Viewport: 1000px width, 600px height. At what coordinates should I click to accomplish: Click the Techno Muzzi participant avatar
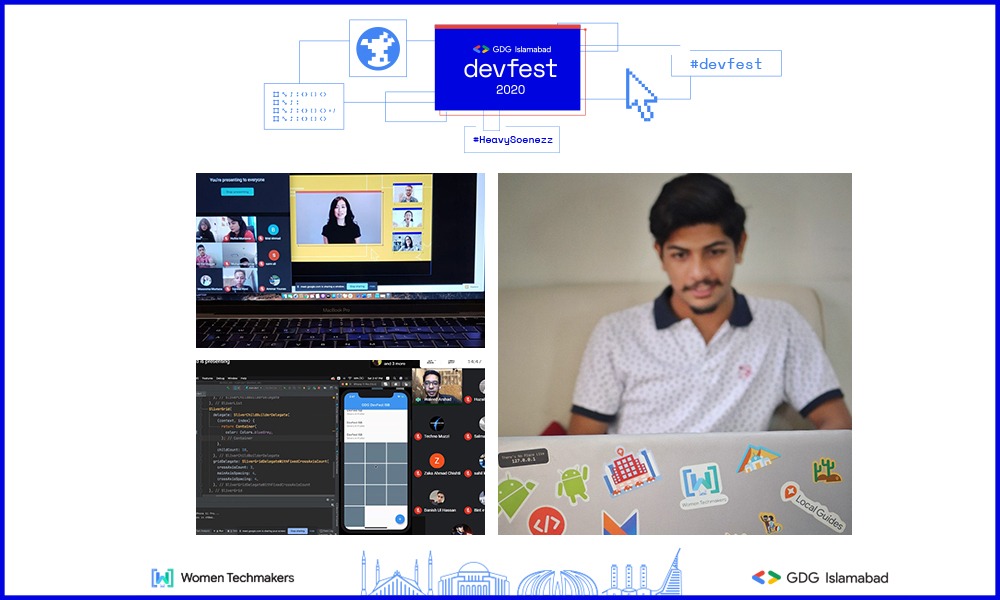(437, 423)
